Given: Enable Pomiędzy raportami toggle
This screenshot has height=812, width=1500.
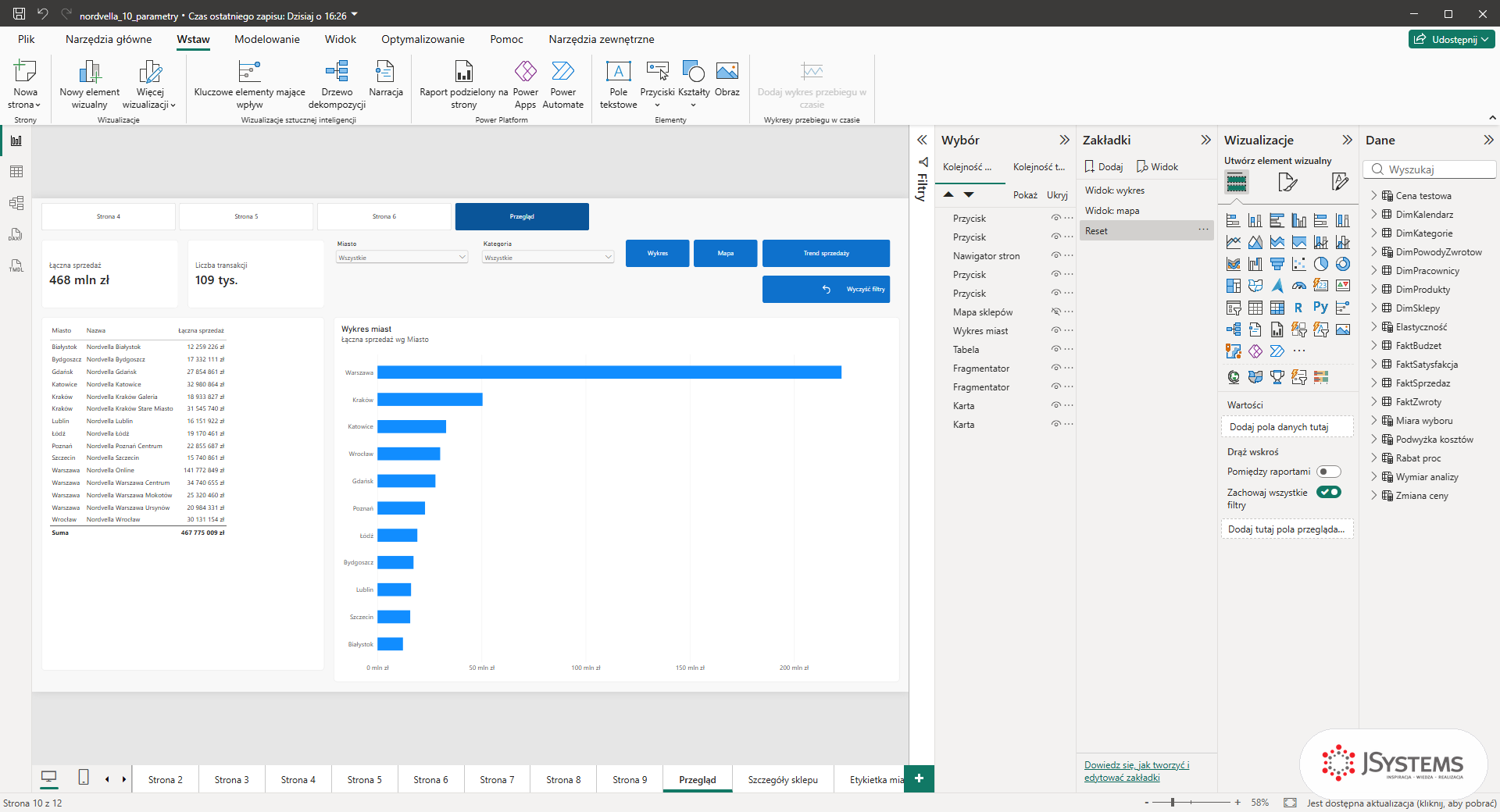Looking at the screenshot, I should [x=1328, y=472].
